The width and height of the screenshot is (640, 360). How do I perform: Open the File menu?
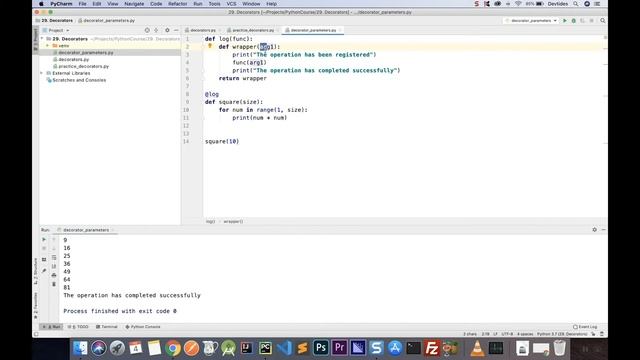tap(82, 4)
